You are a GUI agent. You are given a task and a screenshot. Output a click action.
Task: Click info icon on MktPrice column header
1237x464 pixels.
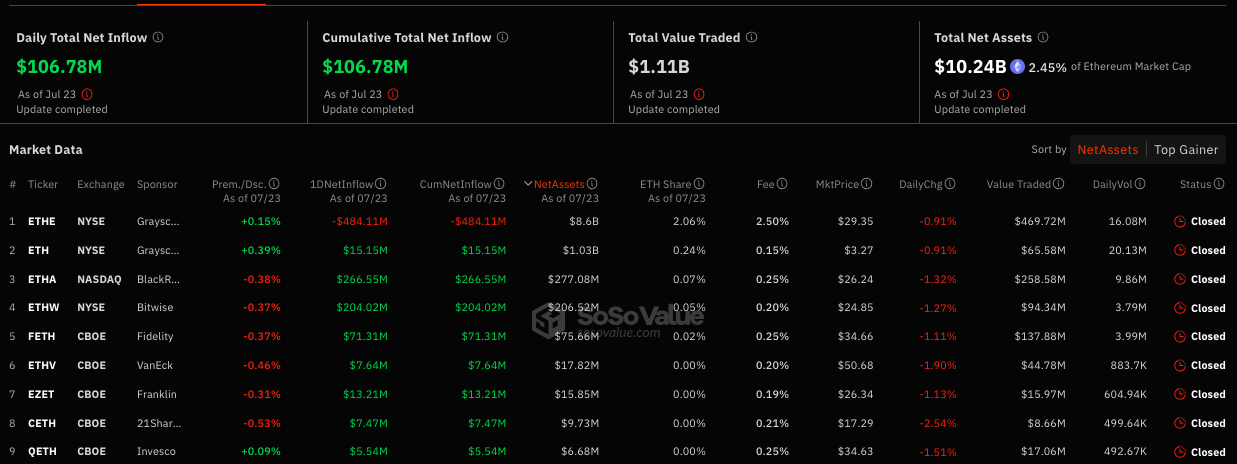click(867, 184)
